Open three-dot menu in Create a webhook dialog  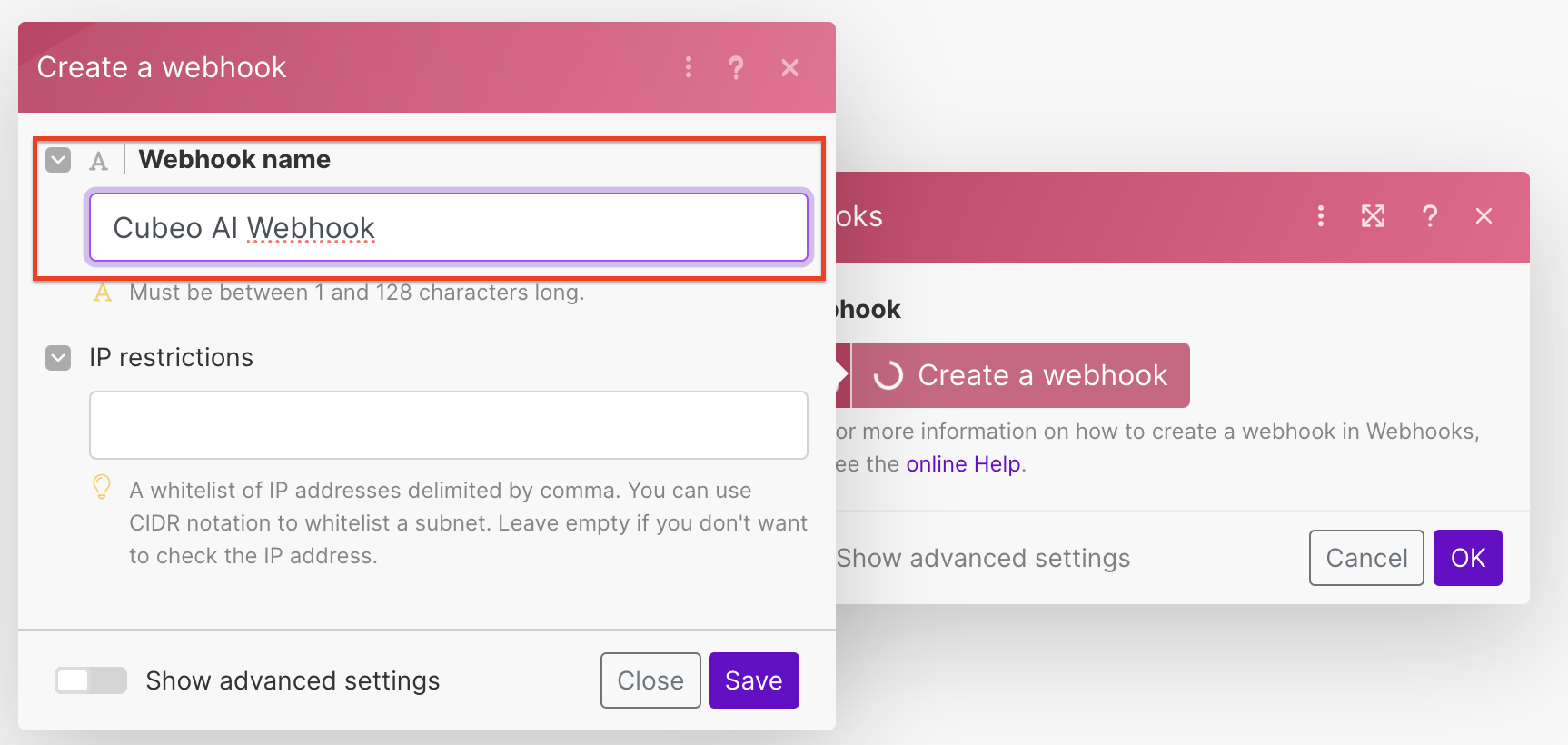(689, 67)
